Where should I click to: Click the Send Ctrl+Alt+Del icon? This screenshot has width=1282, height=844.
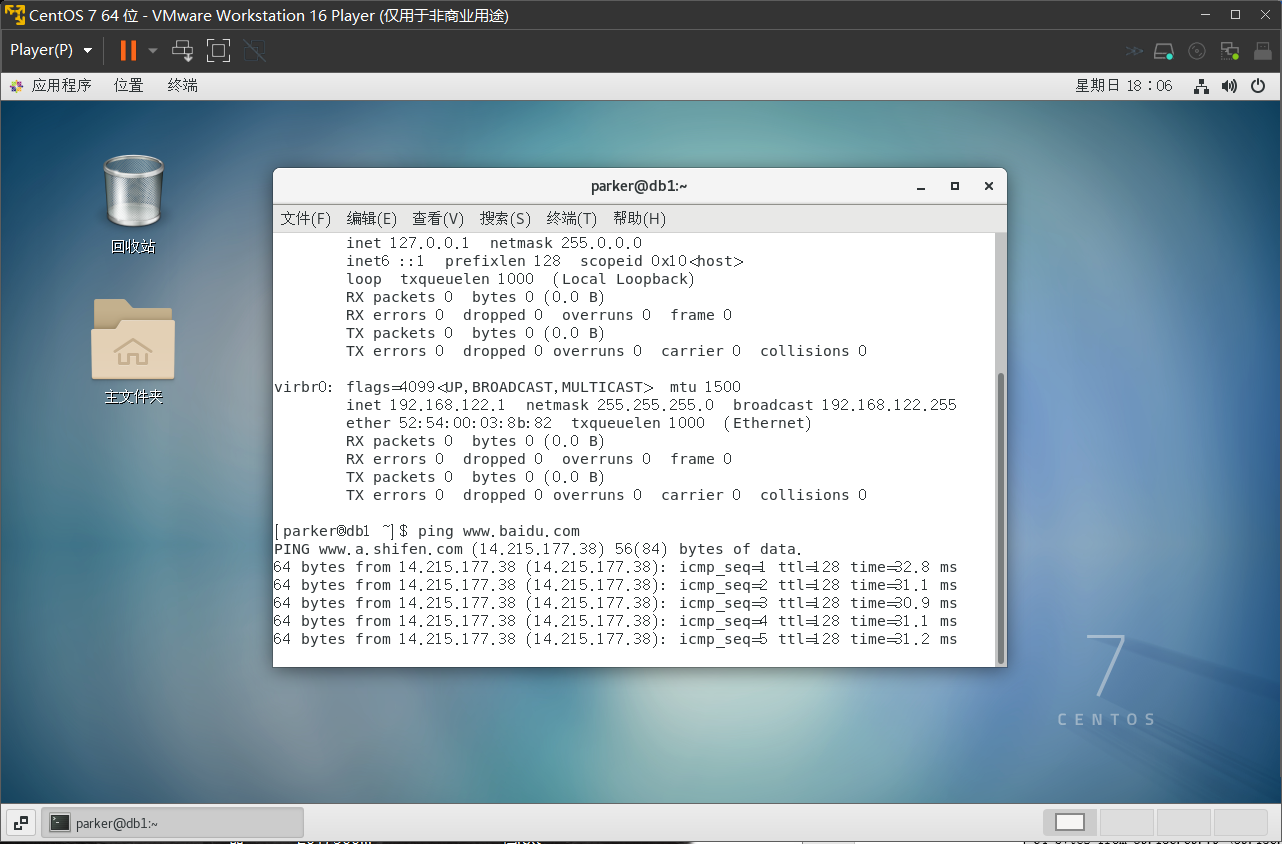tap(182, 50)
